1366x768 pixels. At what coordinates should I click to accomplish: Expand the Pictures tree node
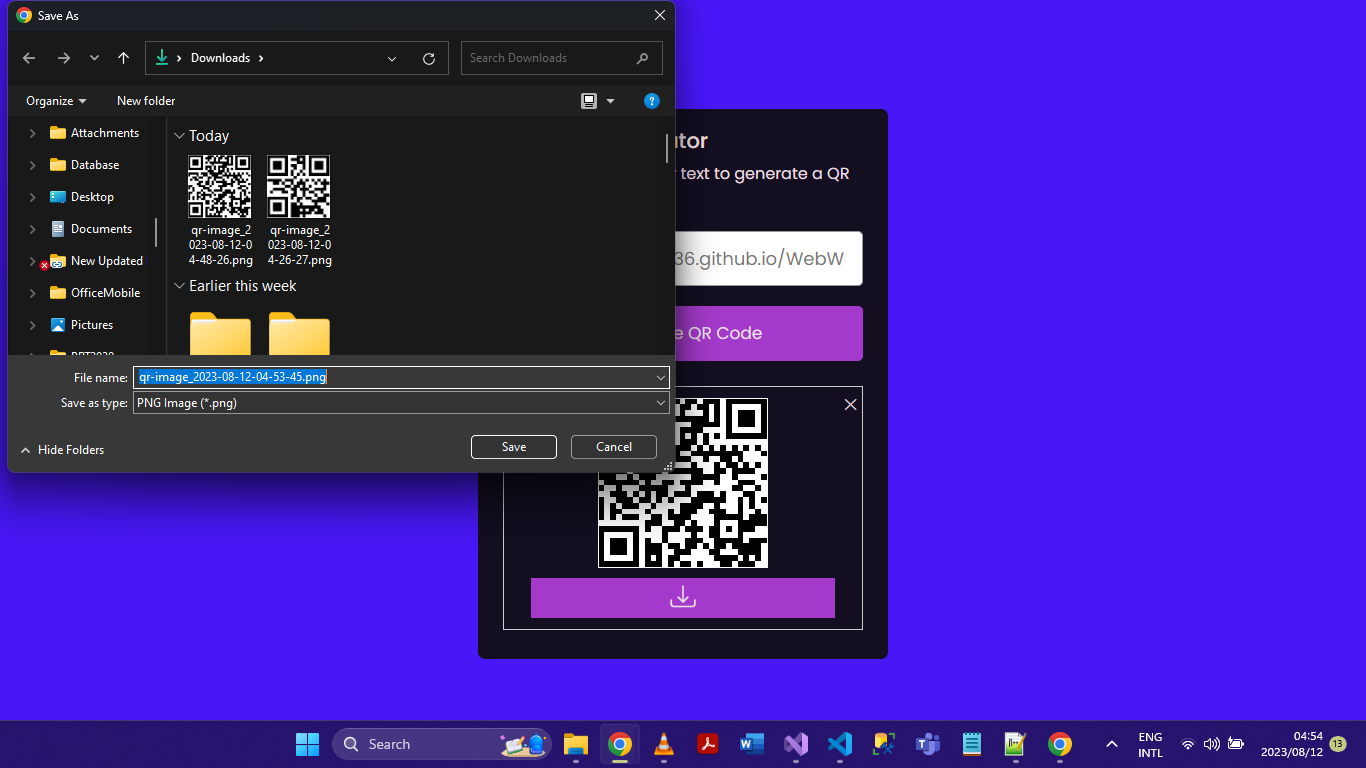click(32, 325)
